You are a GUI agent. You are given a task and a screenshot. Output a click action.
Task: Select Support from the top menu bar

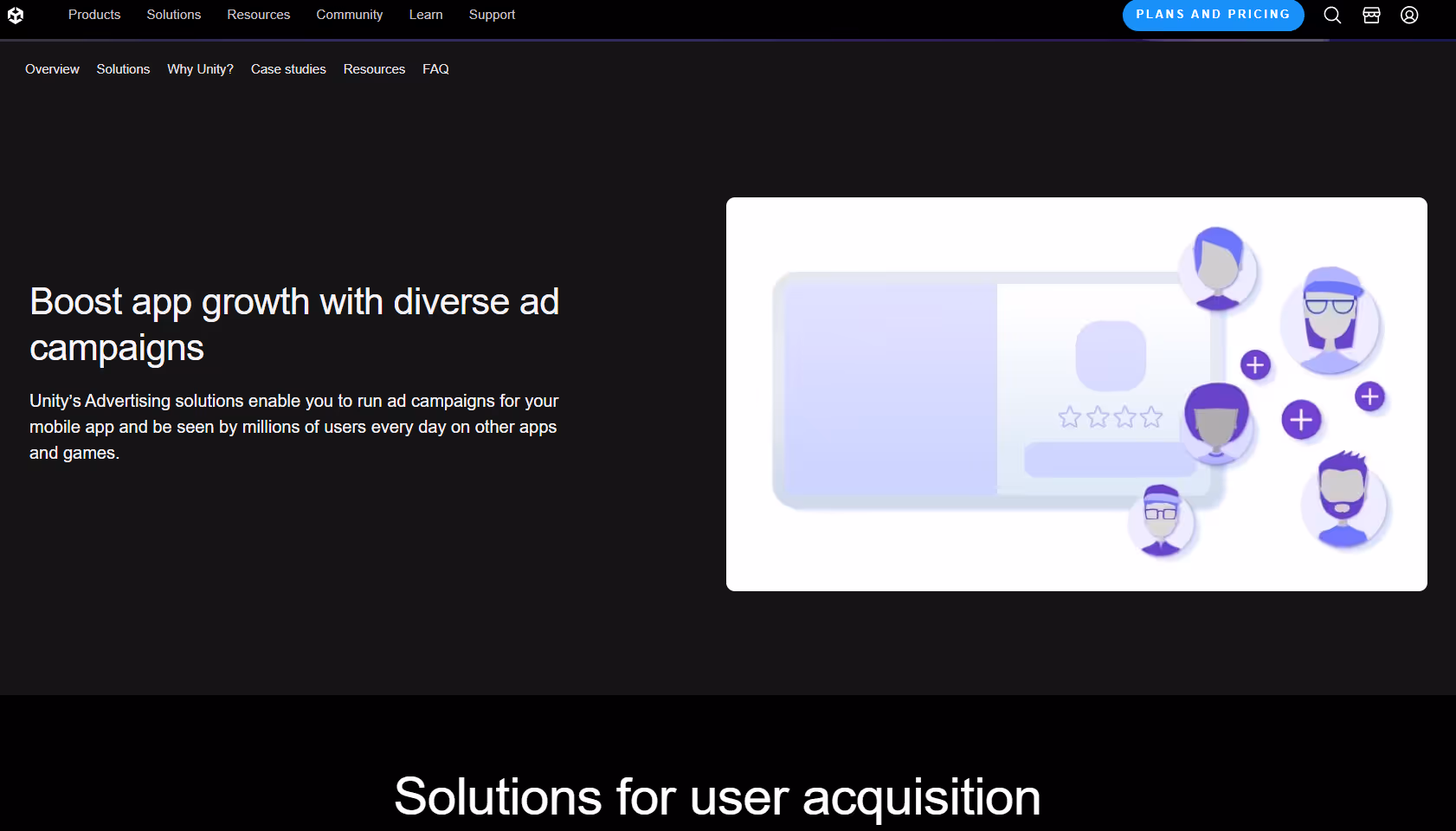[492, 15]
